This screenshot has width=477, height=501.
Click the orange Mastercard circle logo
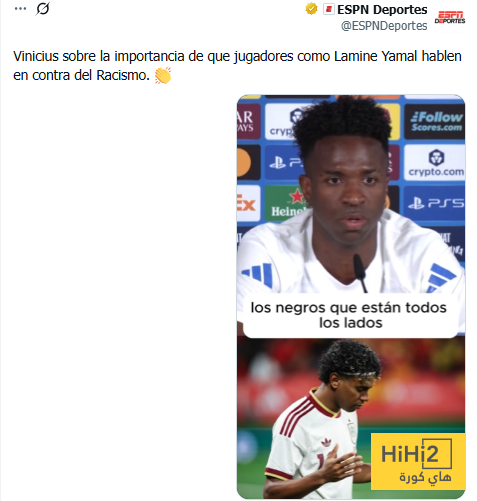pyautogui.click(x=245, y=162)
